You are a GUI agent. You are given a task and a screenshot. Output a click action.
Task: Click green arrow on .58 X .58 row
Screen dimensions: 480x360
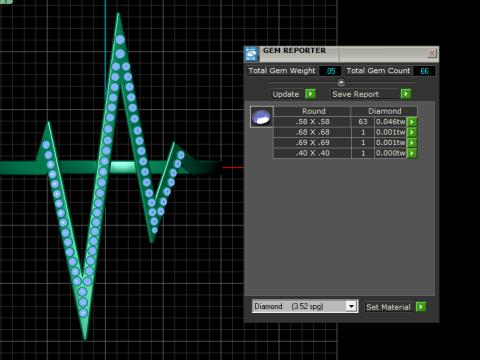coord(412,122)
